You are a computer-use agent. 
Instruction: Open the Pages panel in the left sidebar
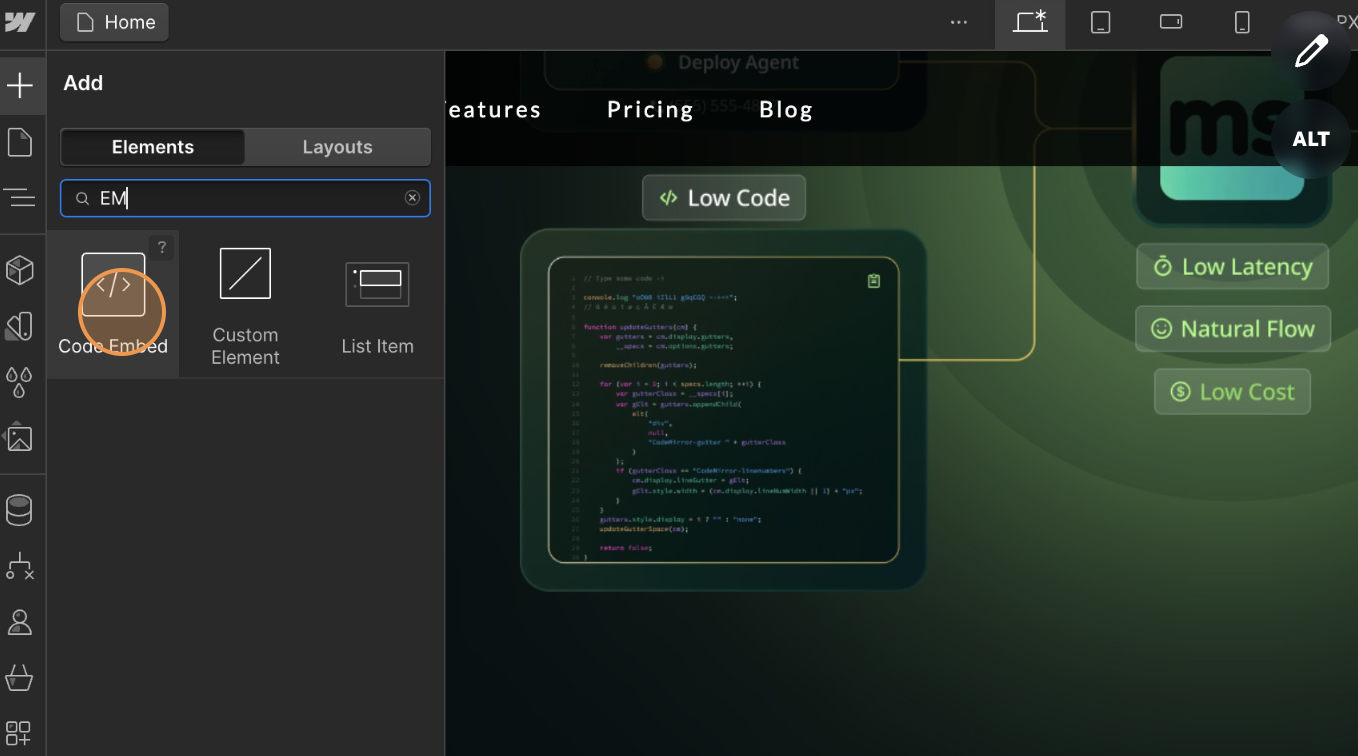coord(22,141)
